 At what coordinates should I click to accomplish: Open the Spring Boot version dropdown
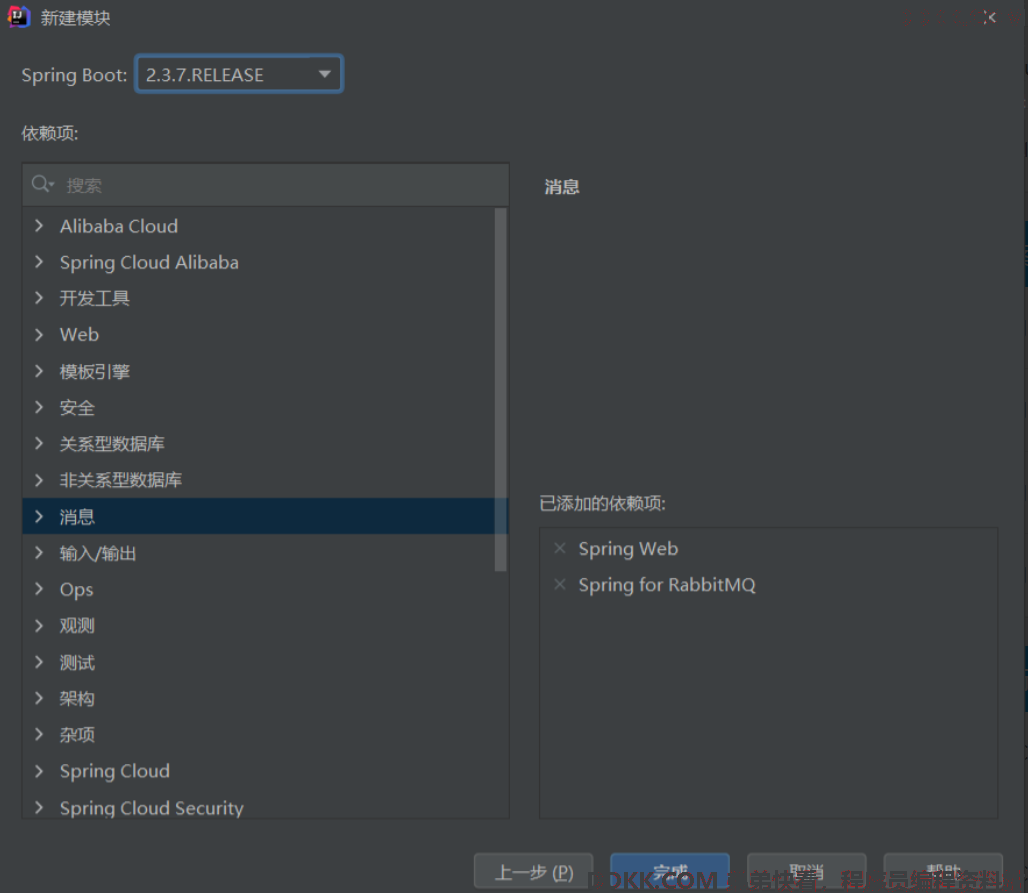239,74
